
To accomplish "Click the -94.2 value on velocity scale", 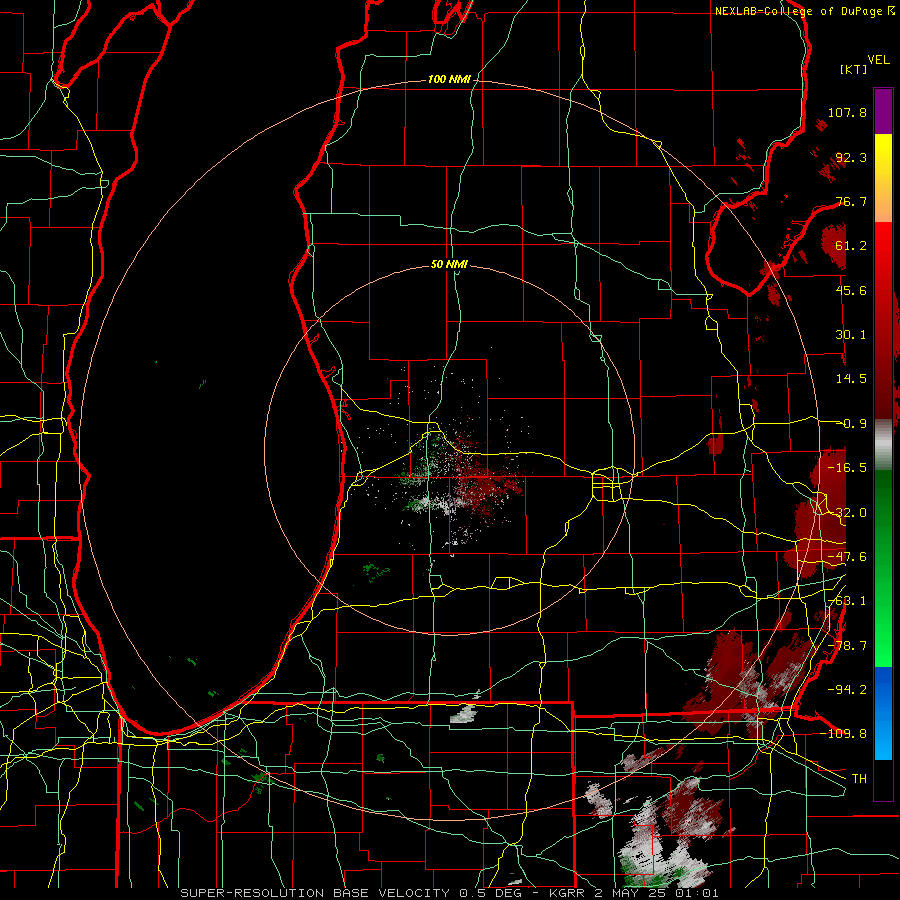I will [x=847, y=690].
